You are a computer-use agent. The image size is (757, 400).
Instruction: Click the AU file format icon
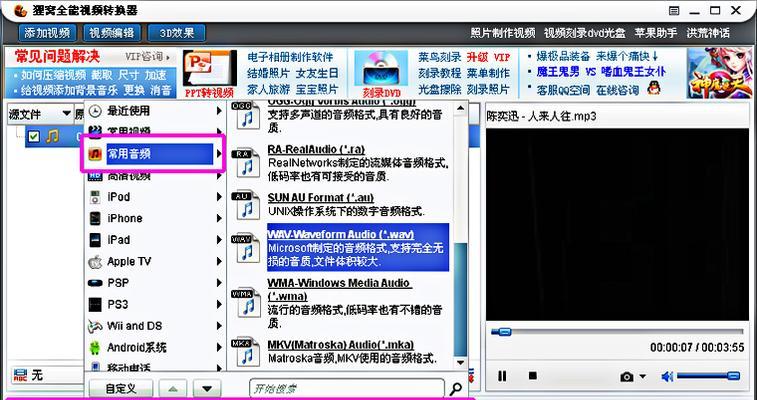coord(246,205)
